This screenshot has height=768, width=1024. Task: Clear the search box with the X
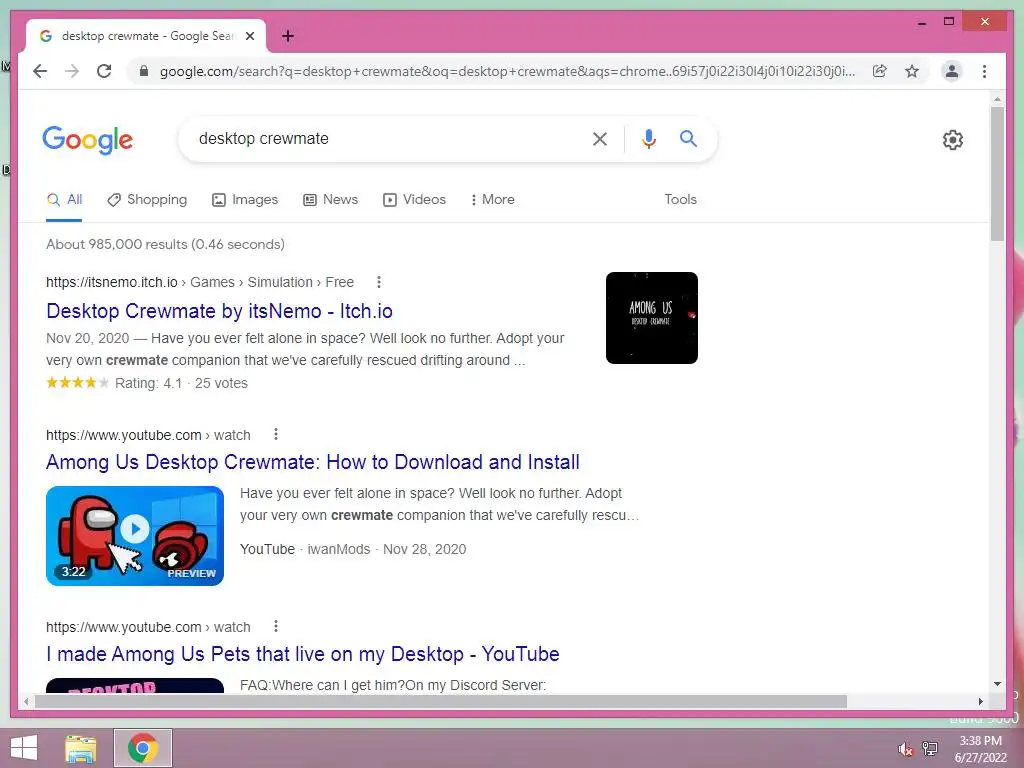coord(600,138)
